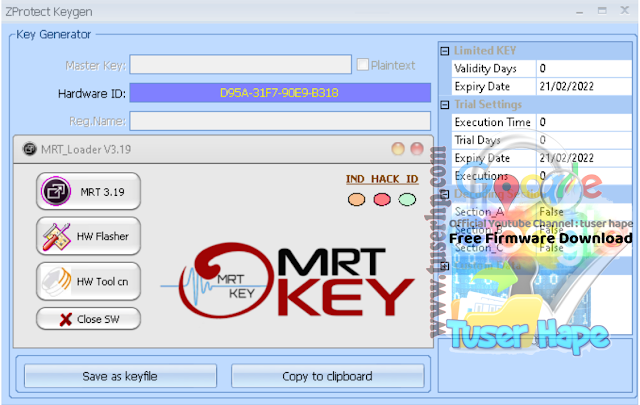Screen dimensions: 640x405
Task: Click the Executions label
Action: [x=481, y=176]
